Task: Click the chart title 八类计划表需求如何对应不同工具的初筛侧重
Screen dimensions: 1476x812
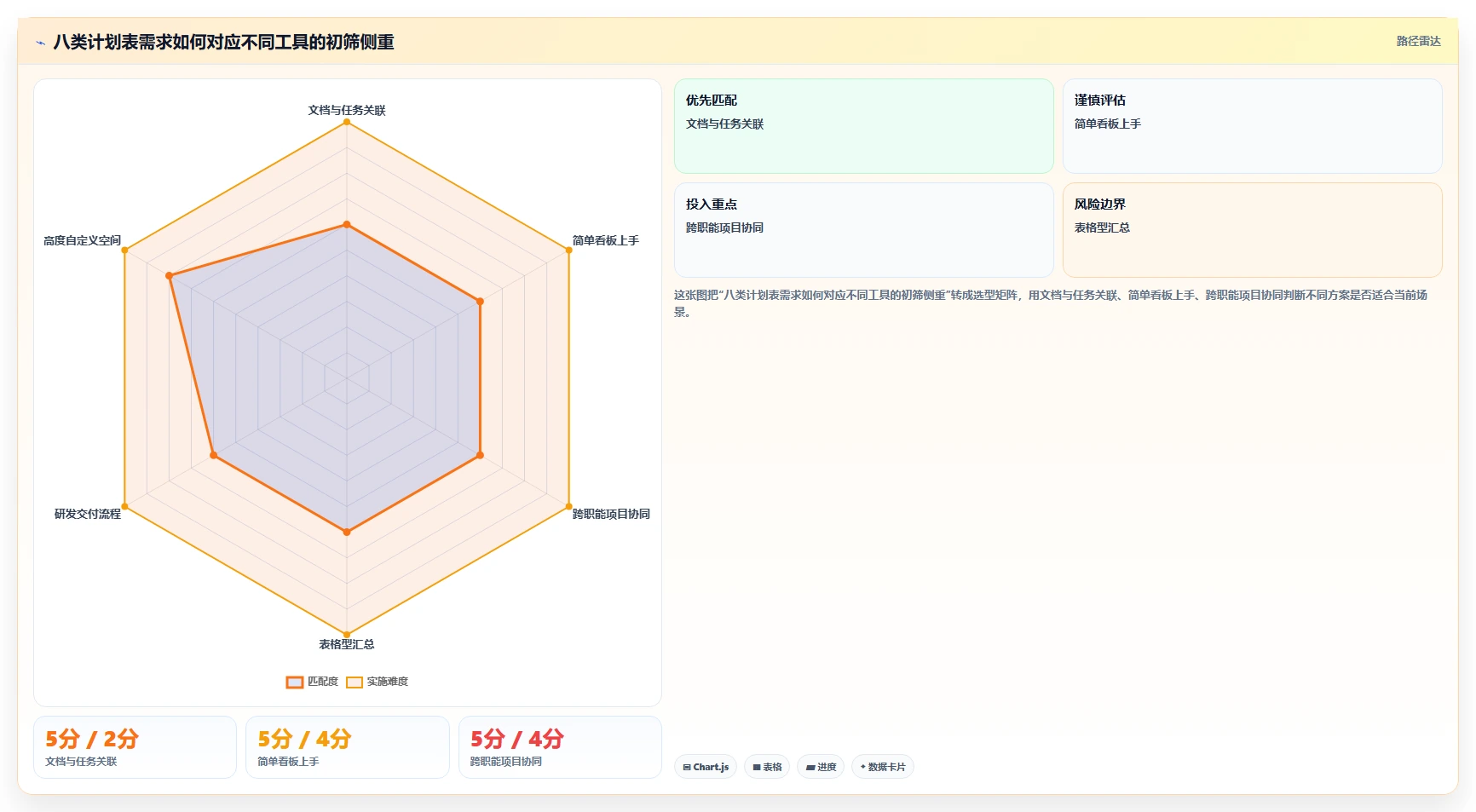Action: [x=223, y=42]
